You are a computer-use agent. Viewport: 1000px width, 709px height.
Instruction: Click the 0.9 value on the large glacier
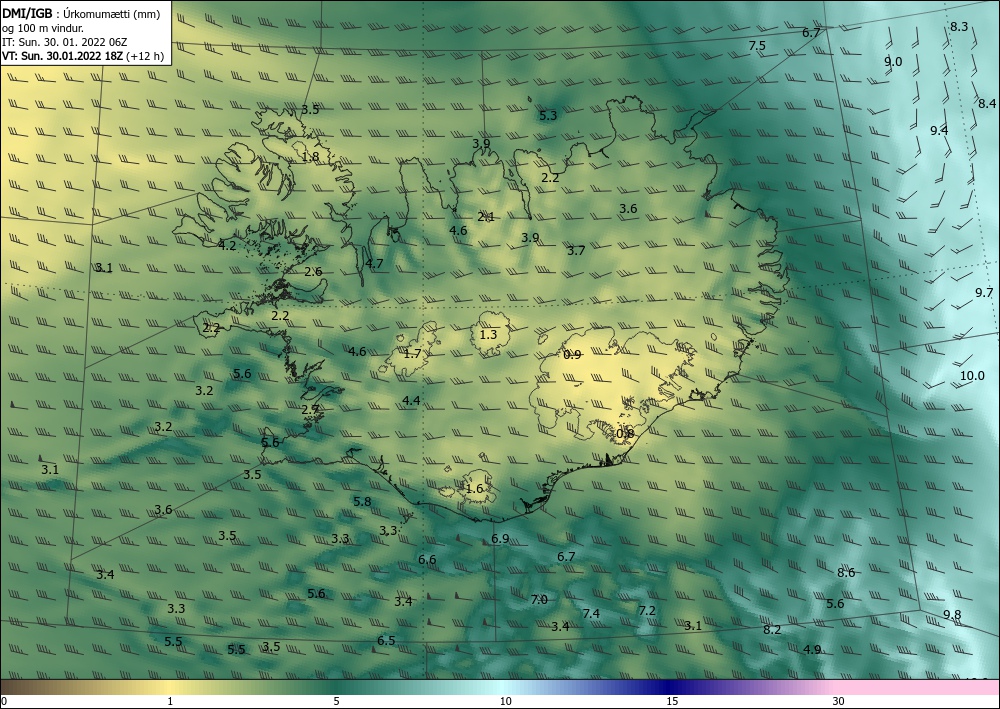pyautogui.click(x=572, y=354)
